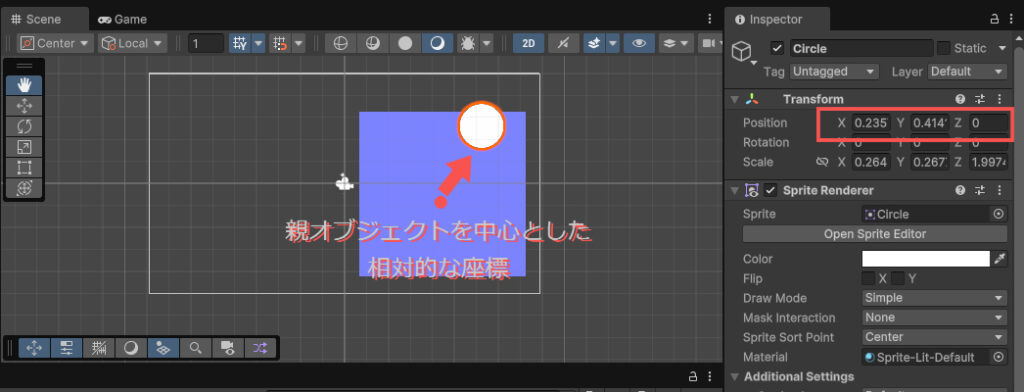Image resolution: width=1024 pixels, height=392 pixels.
Task: Toggle the 2D view mode
Action: click(529, 44)
